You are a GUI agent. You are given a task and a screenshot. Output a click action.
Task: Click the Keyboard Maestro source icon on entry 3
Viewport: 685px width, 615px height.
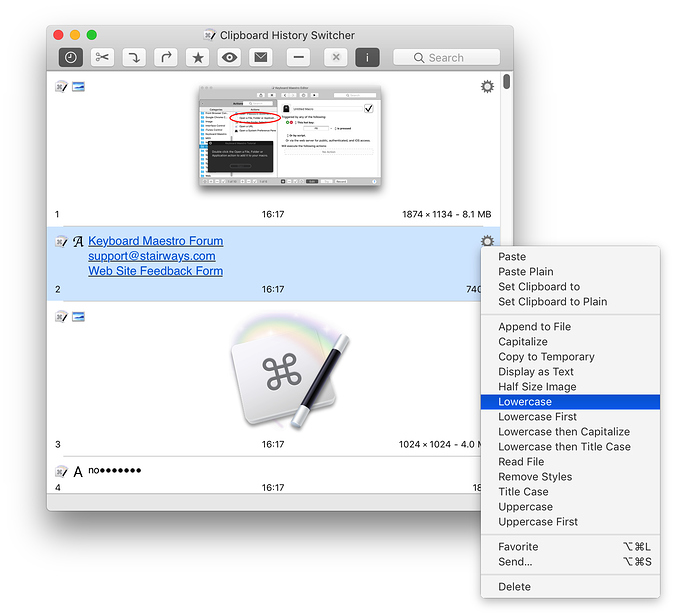point(61,317)
